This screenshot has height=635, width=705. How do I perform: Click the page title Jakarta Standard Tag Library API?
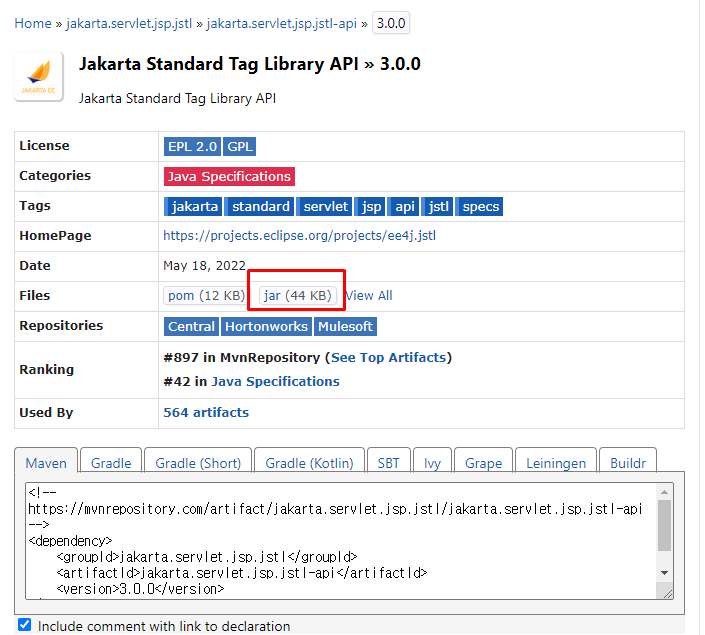[219, 64]
